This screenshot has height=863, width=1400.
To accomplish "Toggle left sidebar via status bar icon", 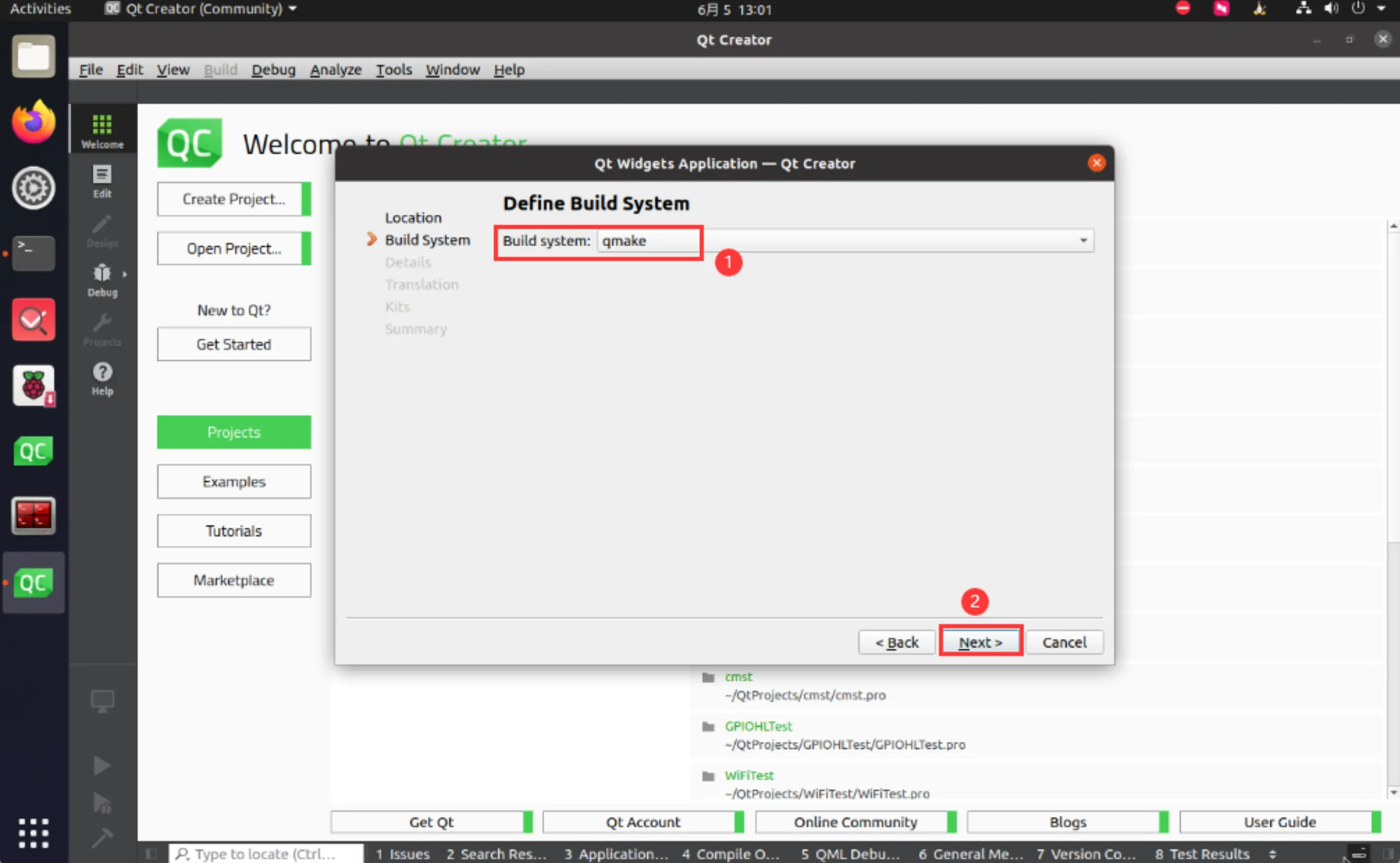I will coord(151,853).
